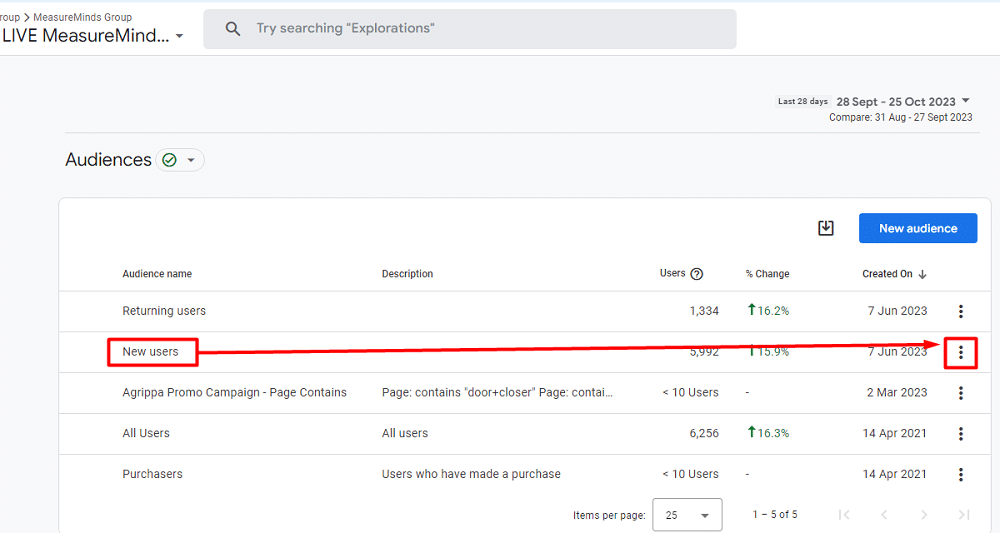Image resolution: width=1000 pixels, height=533 pixels.
Task: Sort by Audience name column header
Action: point(157,274)
